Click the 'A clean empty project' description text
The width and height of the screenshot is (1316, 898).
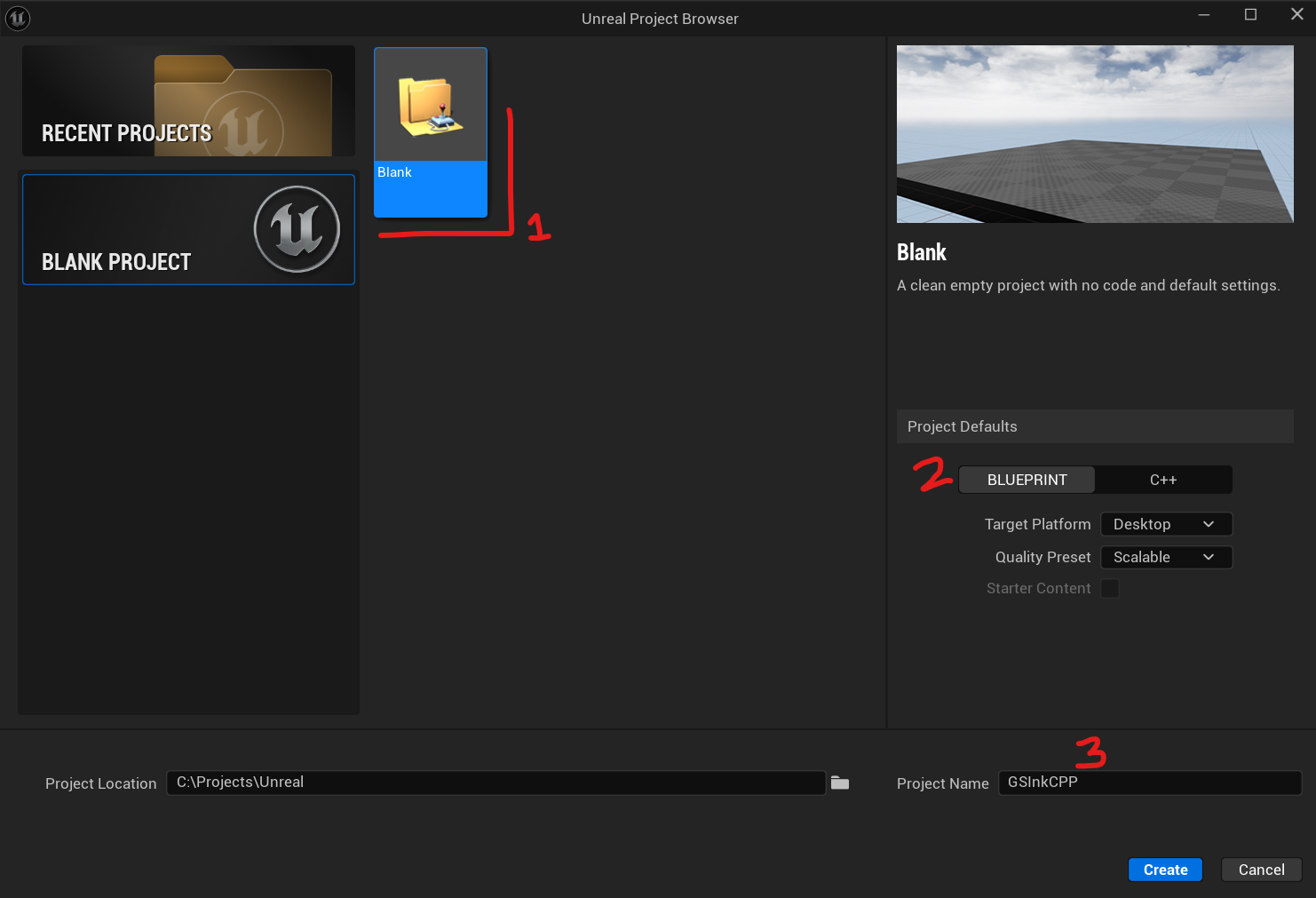click(x=1088, y=285)
